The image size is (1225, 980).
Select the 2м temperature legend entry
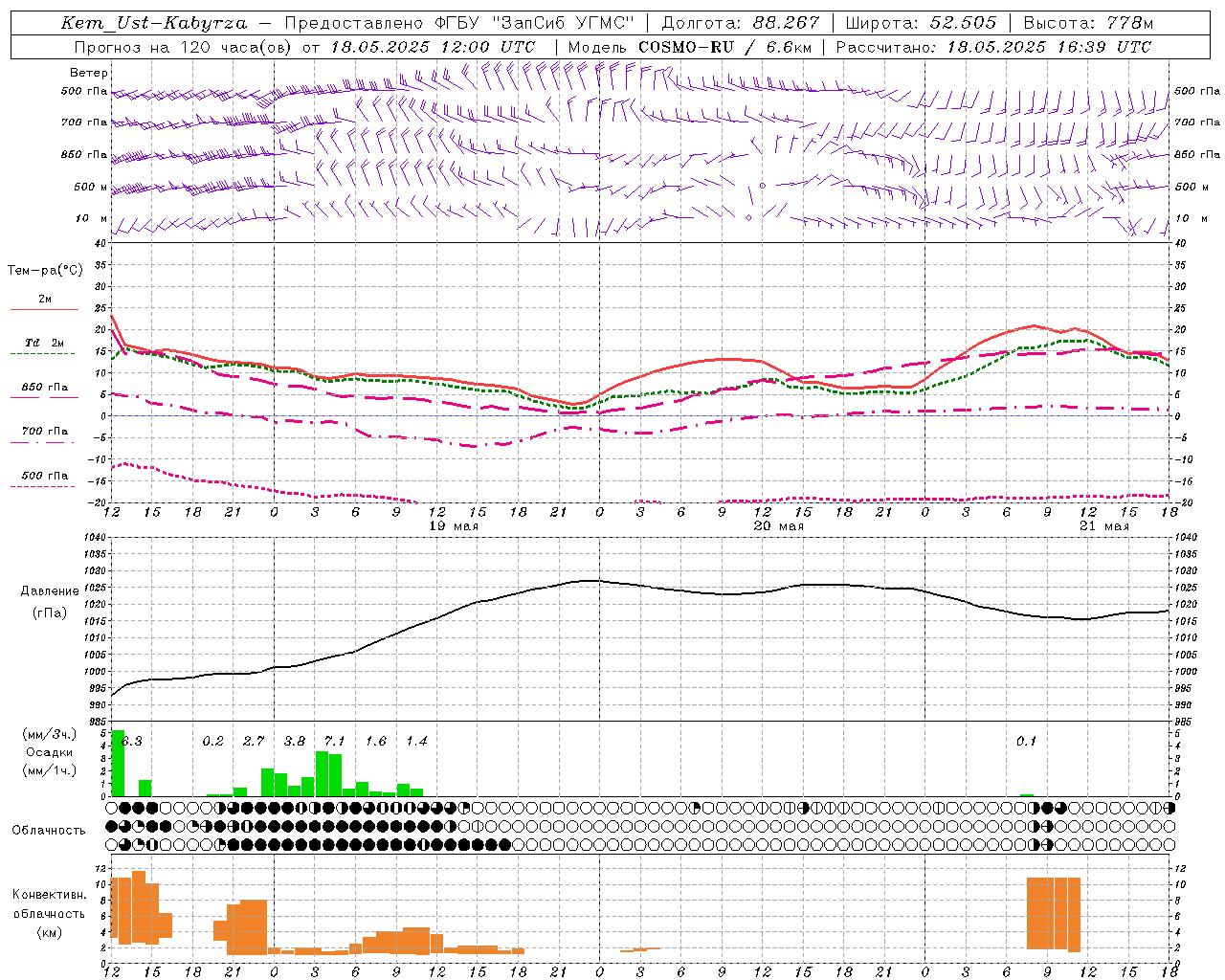(x=45, y=299)
